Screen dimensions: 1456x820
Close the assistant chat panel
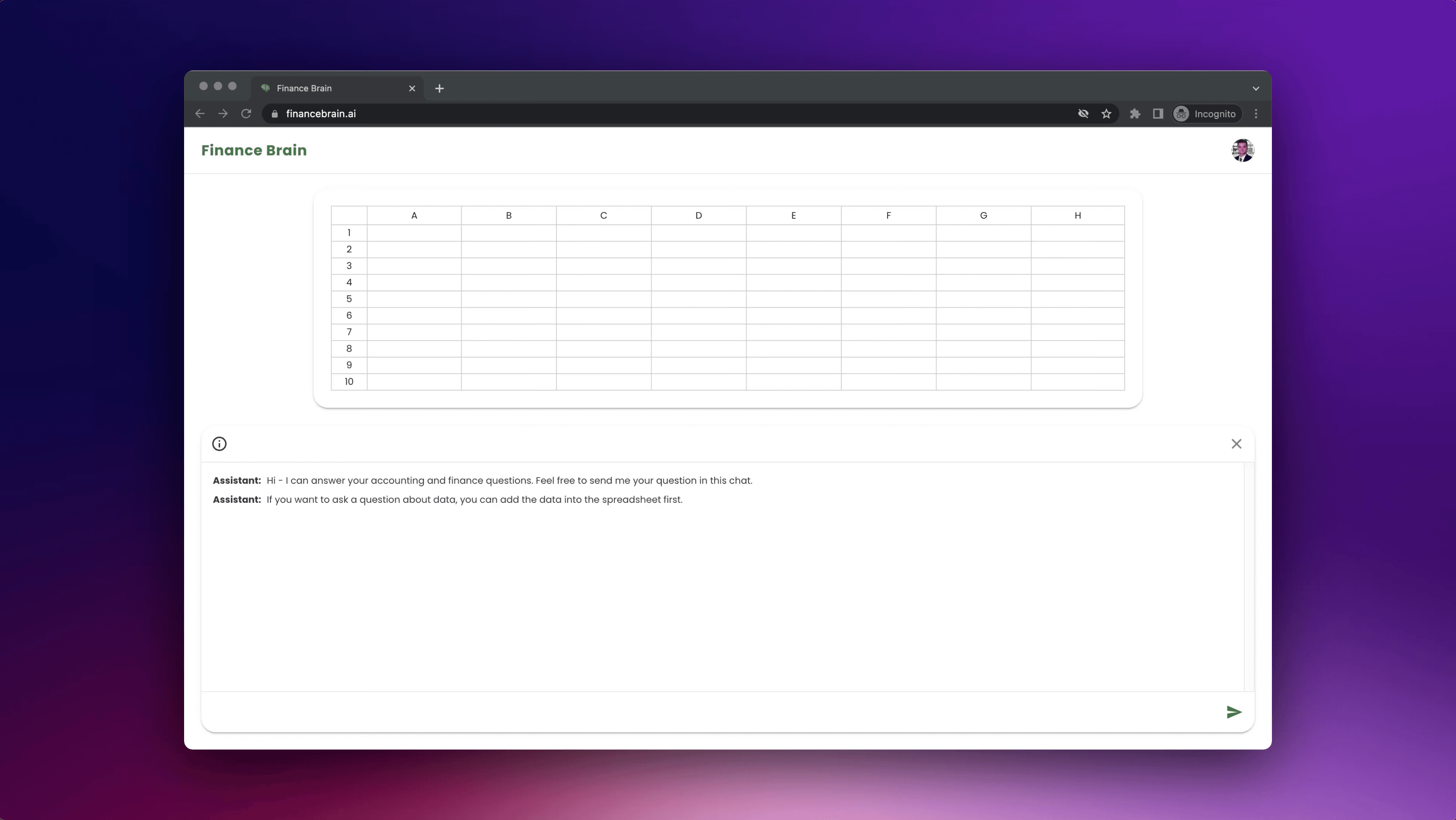point(1236,443)
